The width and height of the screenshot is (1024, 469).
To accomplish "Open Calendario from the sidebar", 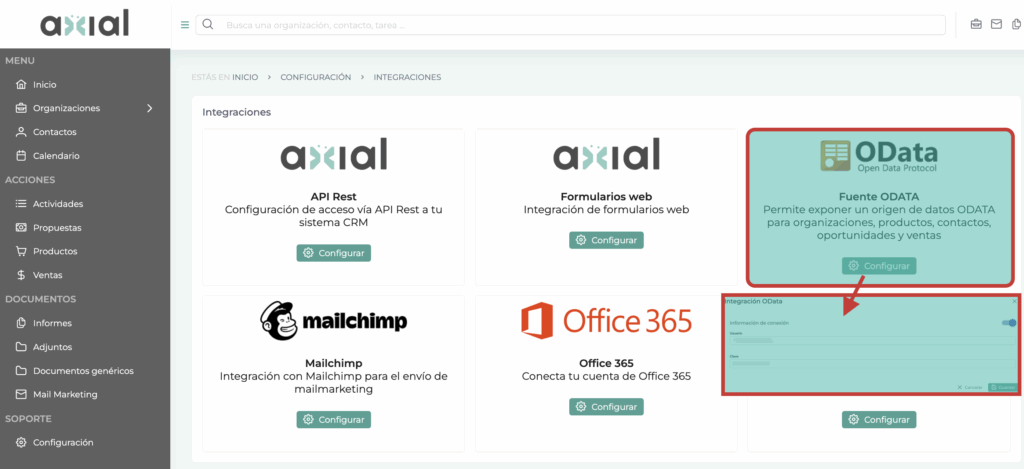I will (55, 156).
